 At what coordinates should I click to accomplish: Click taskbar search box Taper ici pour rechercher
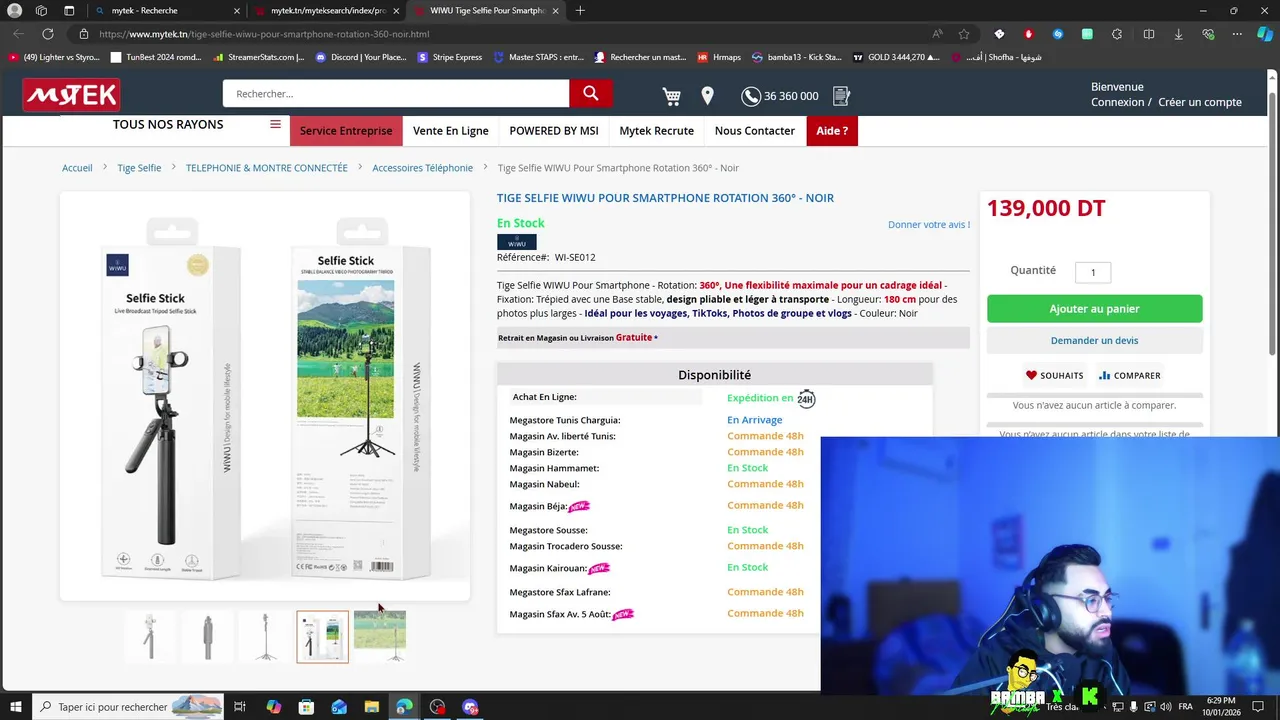(x=128, y=707)
